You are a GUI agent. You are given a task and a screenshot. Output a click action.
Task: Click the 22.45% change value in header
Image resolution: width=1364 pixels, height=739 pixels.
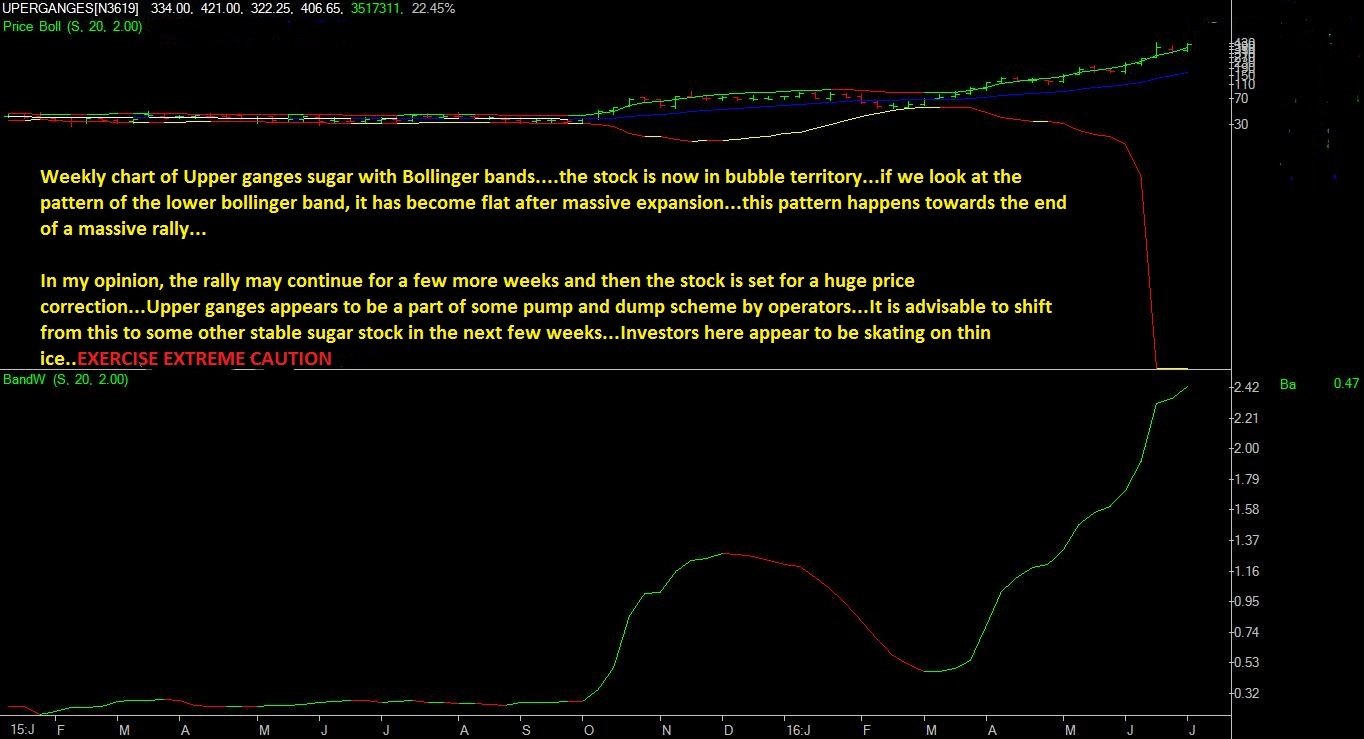point(433,8)
